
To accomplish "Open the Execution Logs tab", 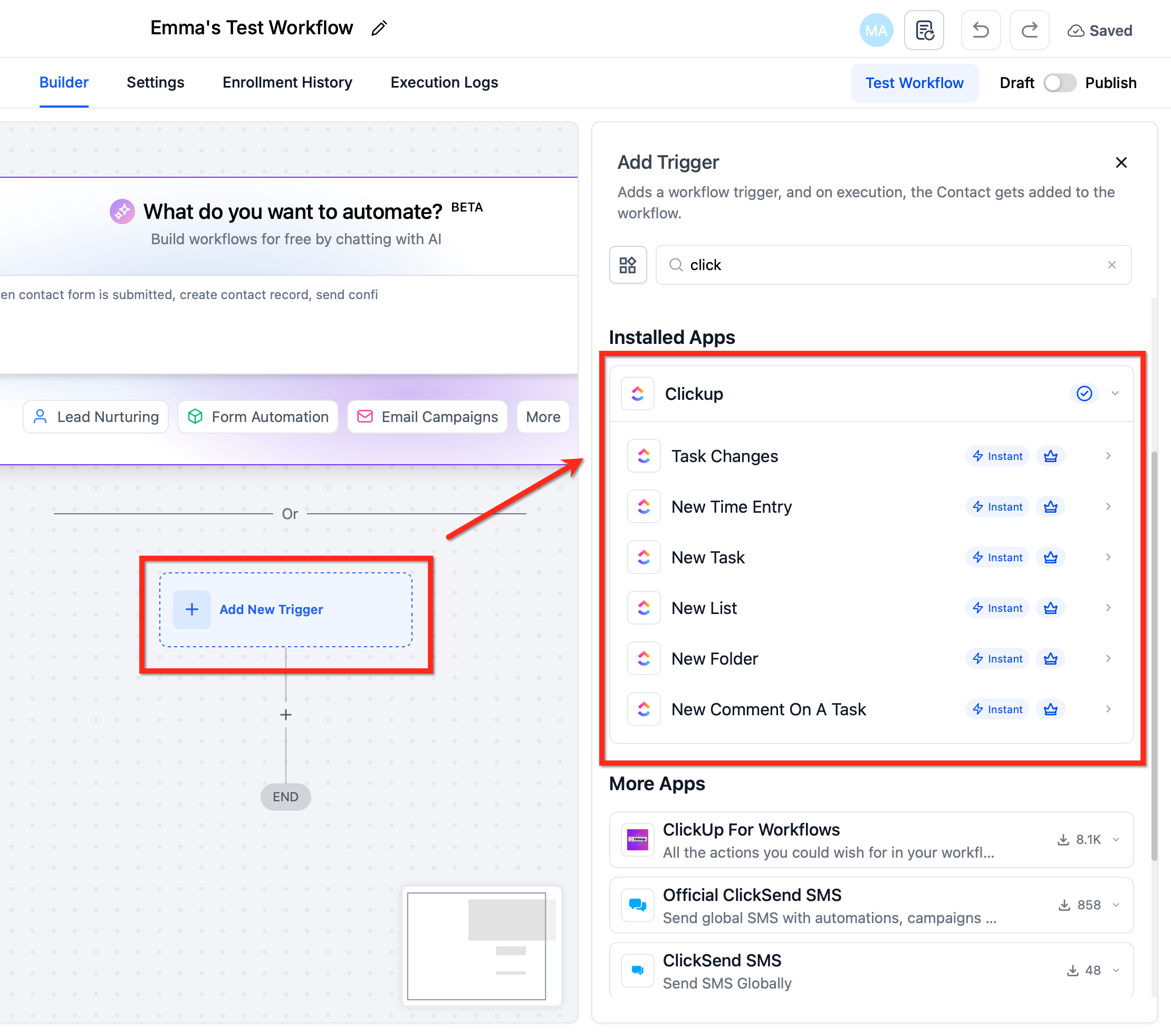I will click(444, 82).
